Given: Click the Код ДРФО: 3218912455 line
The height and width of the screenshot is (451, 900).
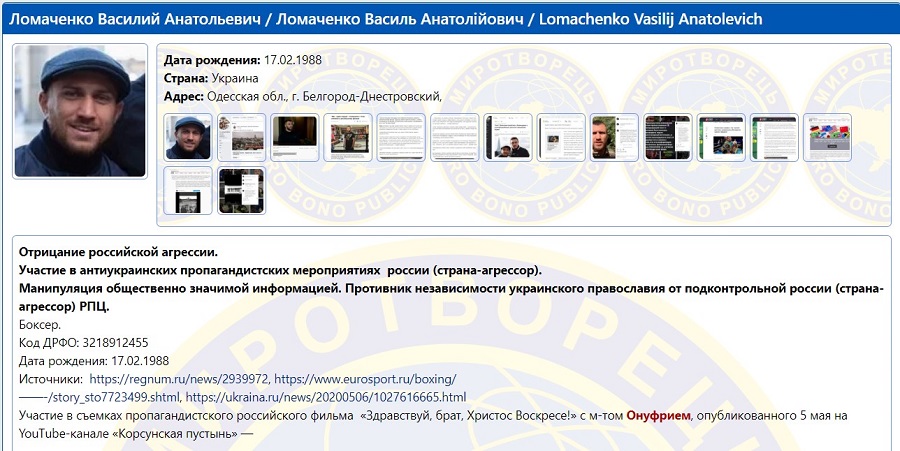Looking at the screenshot, I should pos(84,343).
